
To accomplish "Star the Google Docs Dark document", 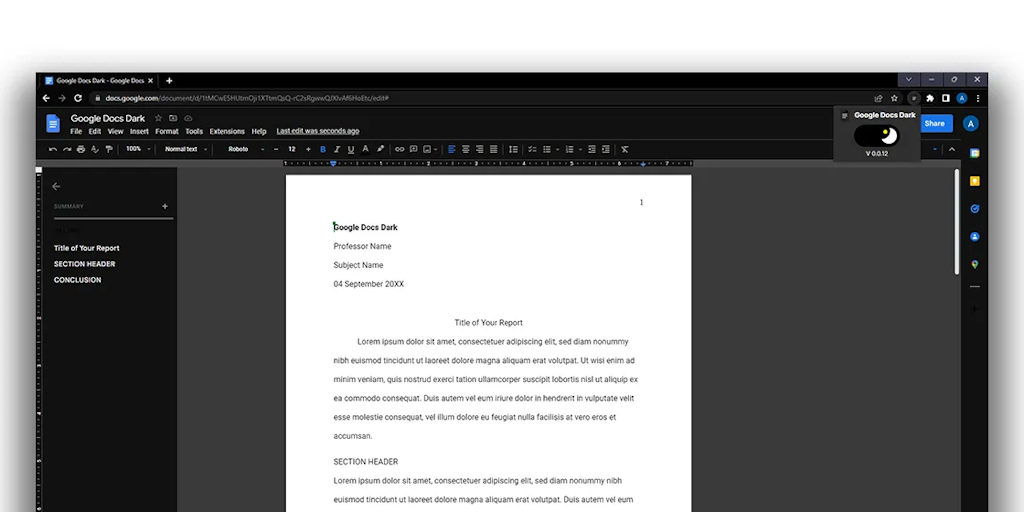I will 158,118.
